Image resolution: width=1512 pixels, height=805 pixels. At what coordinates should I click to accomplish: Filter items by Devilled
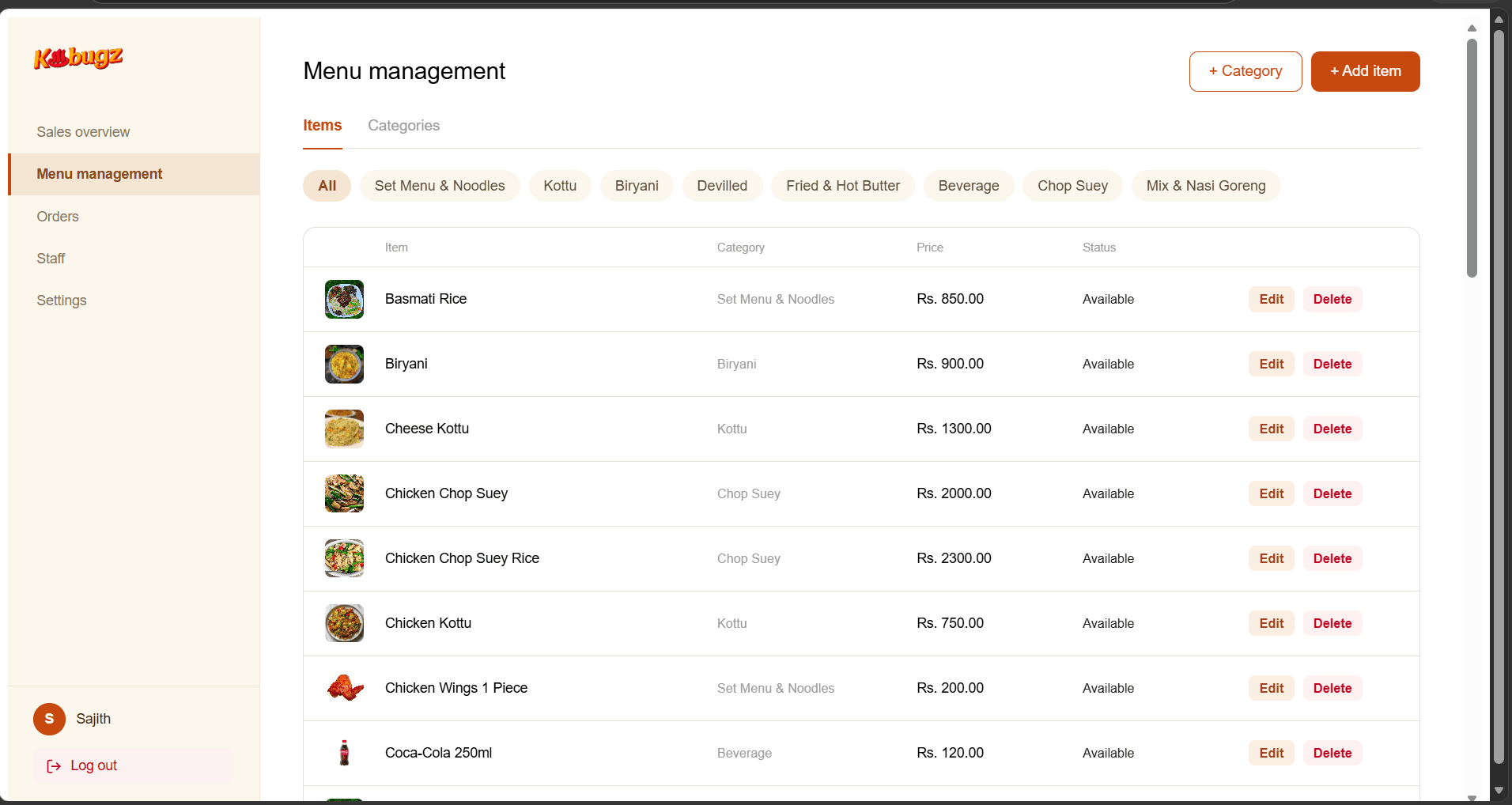[722, 186]
